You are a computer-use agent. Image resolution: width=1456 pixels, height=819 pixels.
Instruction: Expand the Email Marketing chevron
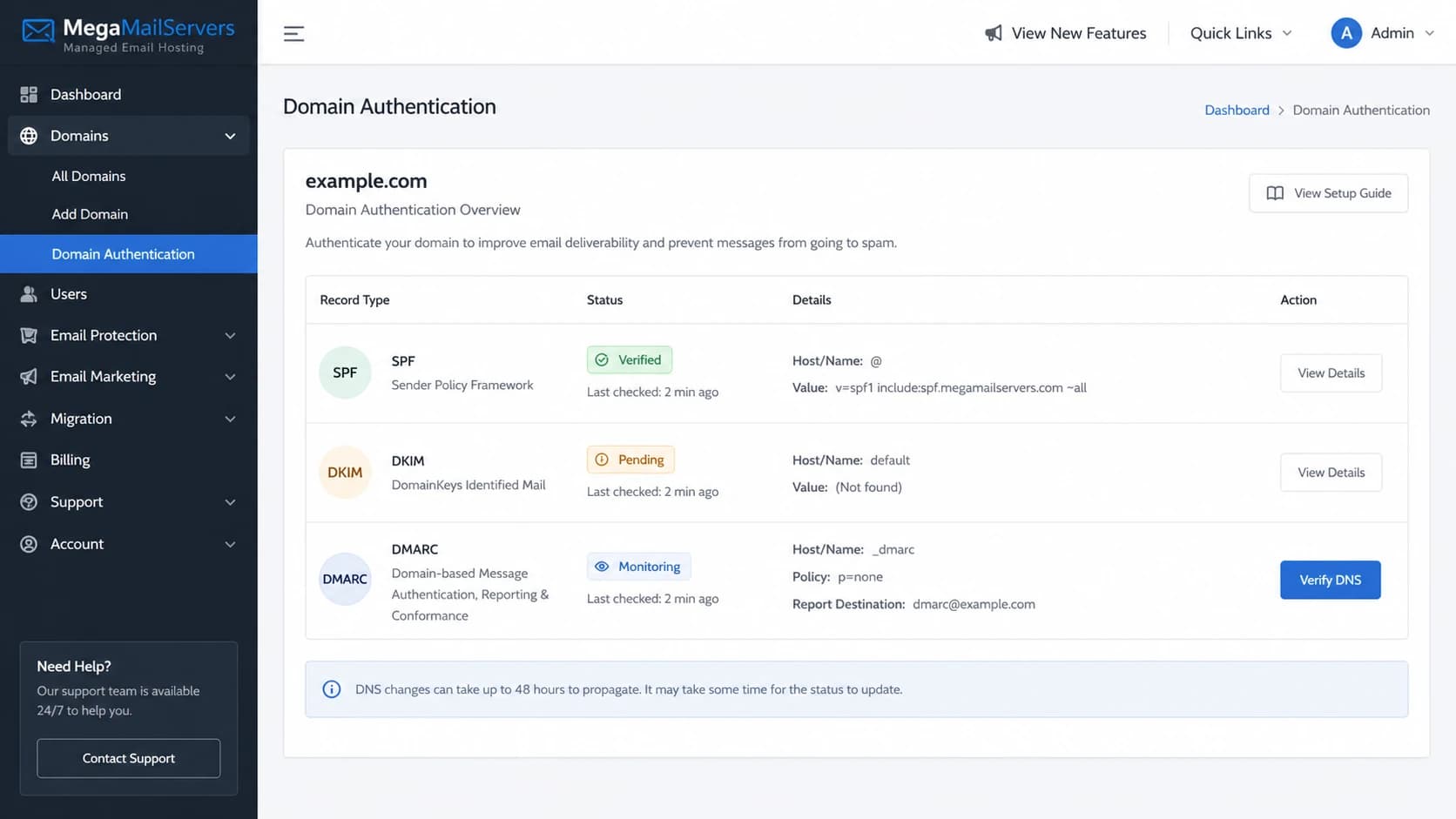point(230,377)
